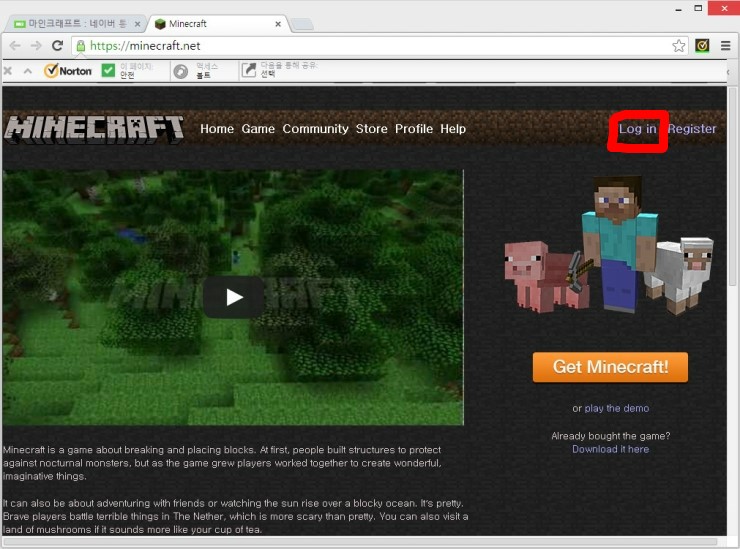Click the Register link

(692, 129)
